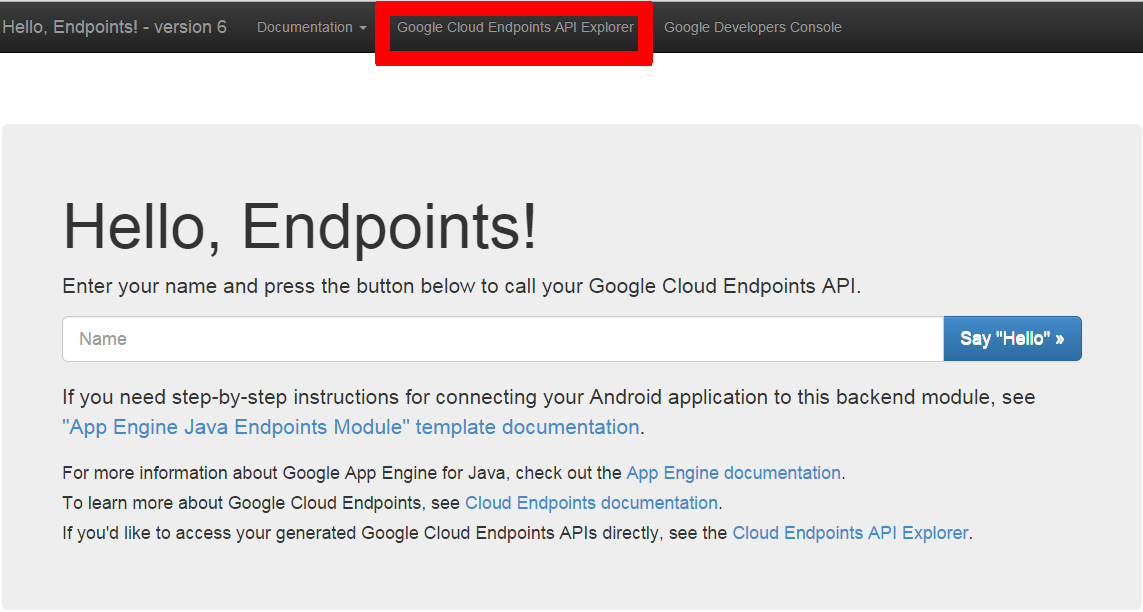This screenshot has height=612, width=1143.
Task: Click the caret arrow beside Documentation
Action: click(x=362, y=28)
